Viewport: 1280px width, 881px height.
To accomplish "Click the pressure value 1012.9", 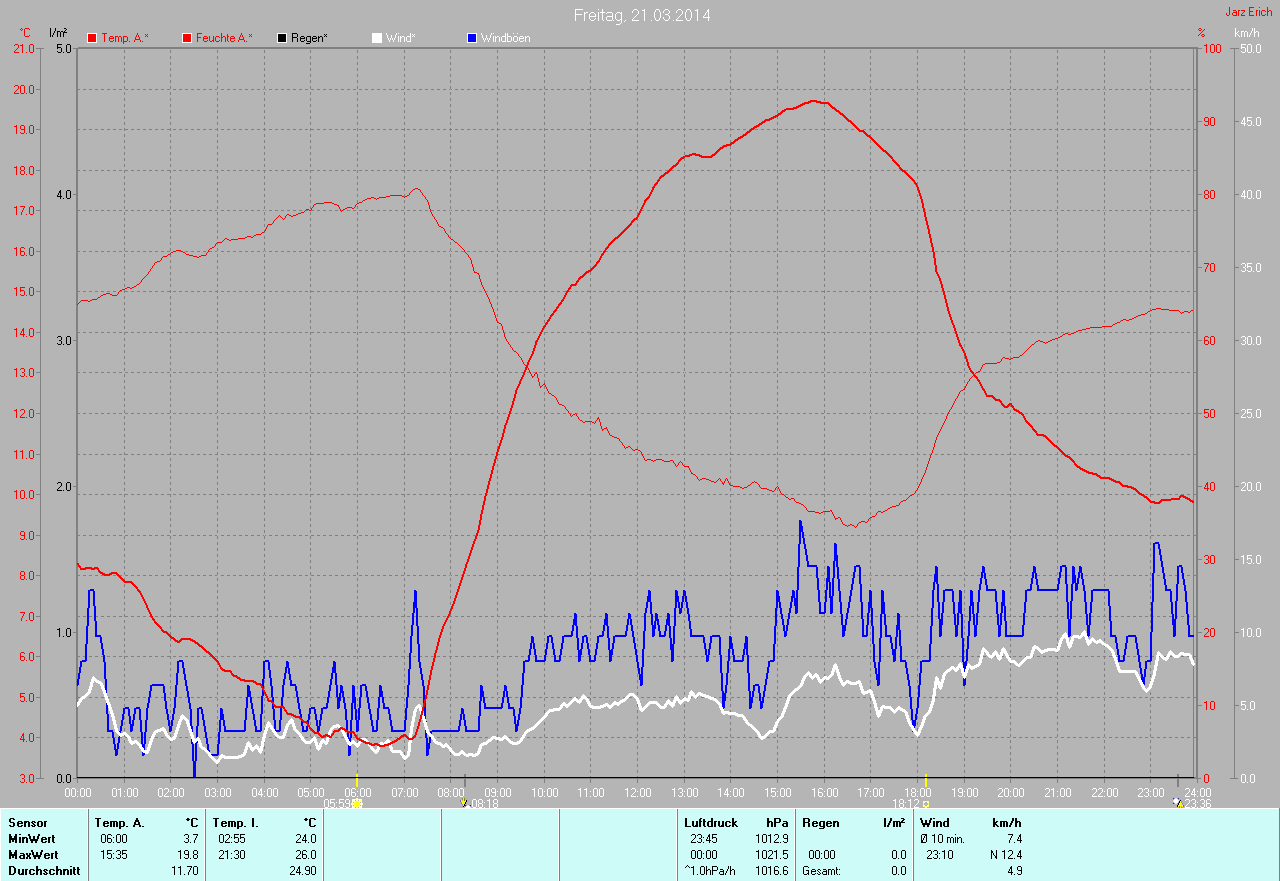I will tap(771, 839).
